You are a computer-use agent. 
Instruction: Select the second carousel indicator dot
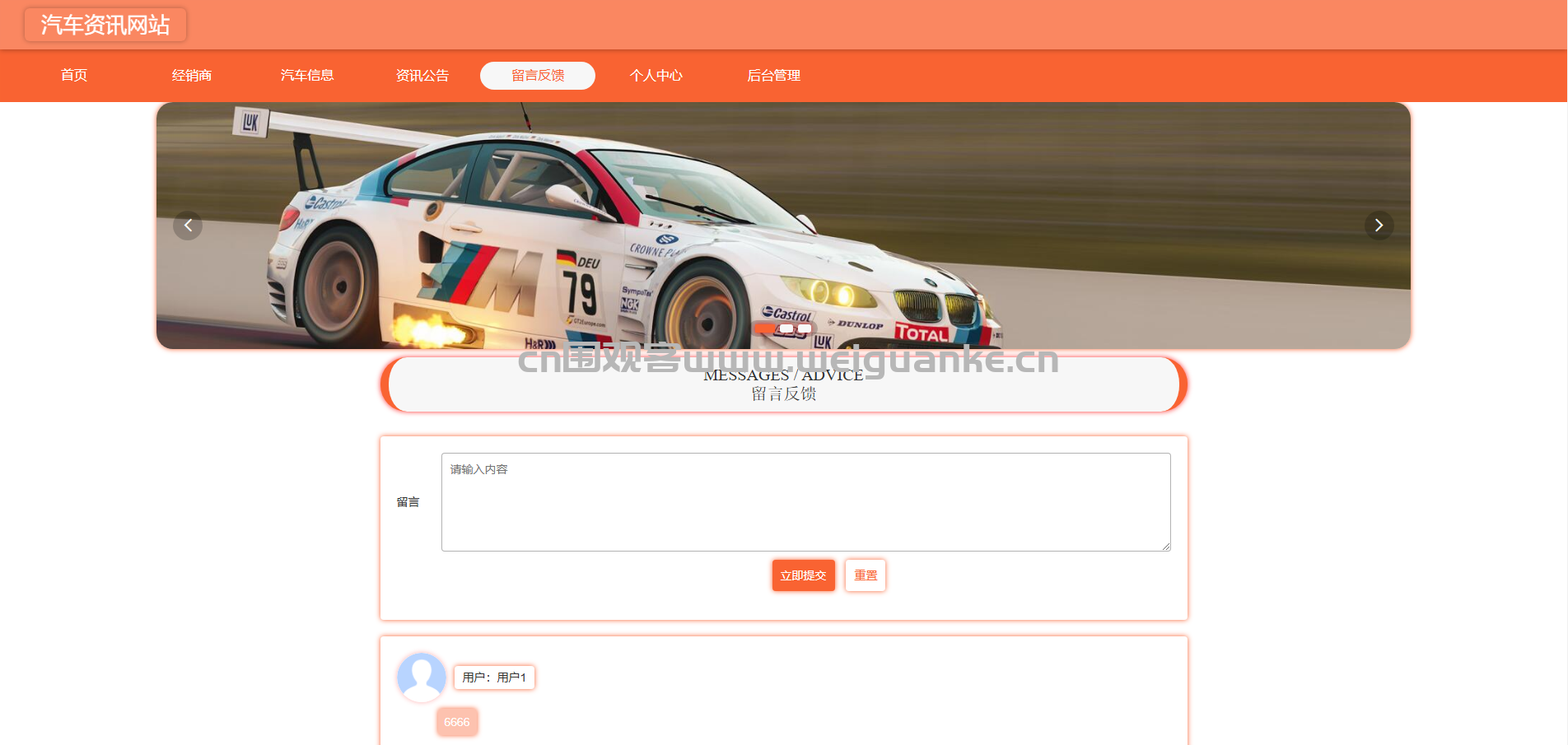point(786,328)
